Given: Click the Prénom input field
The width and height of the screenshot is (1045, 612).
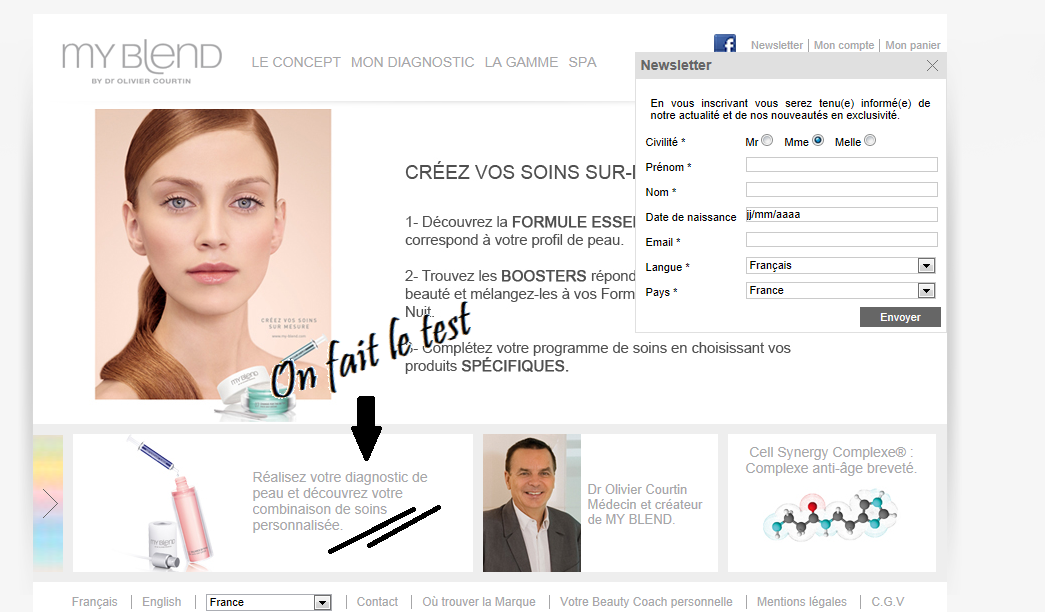Looking at the screenshot, I should tap(841, 165).
